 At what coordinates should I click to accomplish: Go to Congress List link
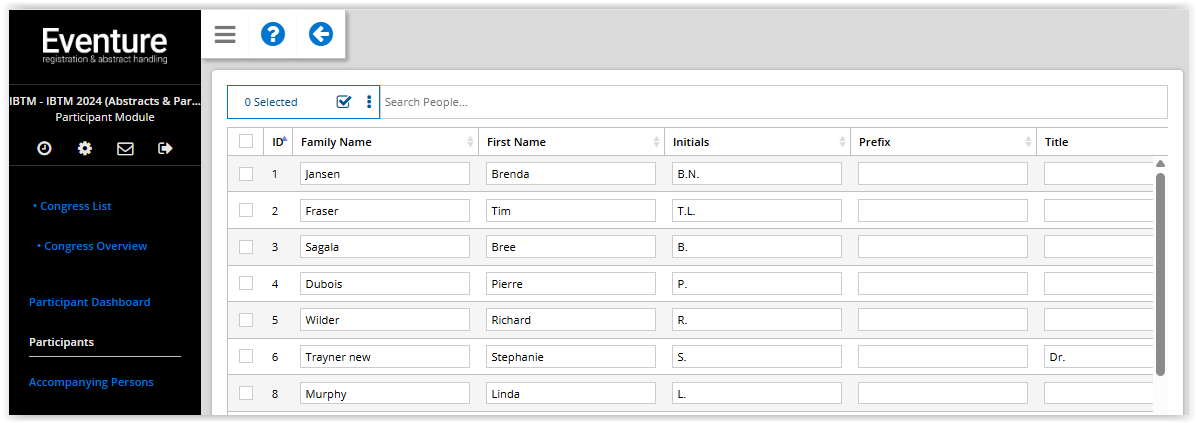(76, 206)
